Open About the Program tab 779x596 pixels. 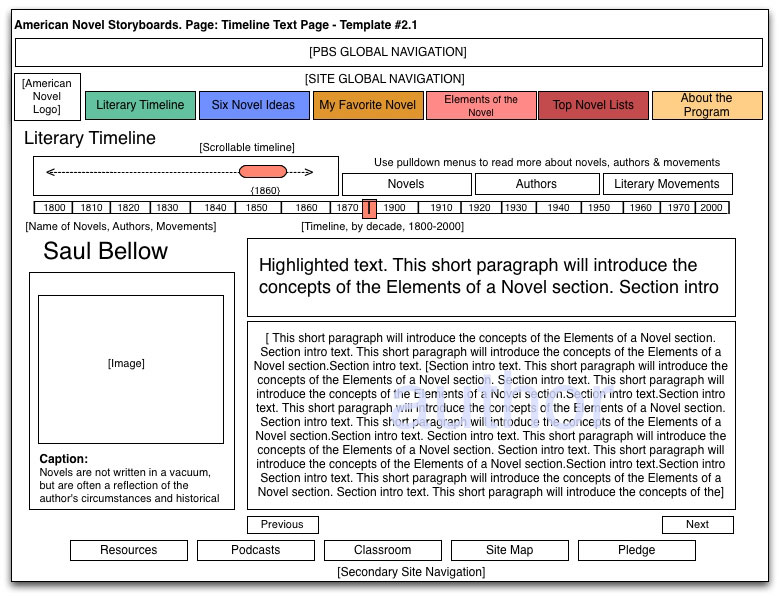(x=706, y=105)
